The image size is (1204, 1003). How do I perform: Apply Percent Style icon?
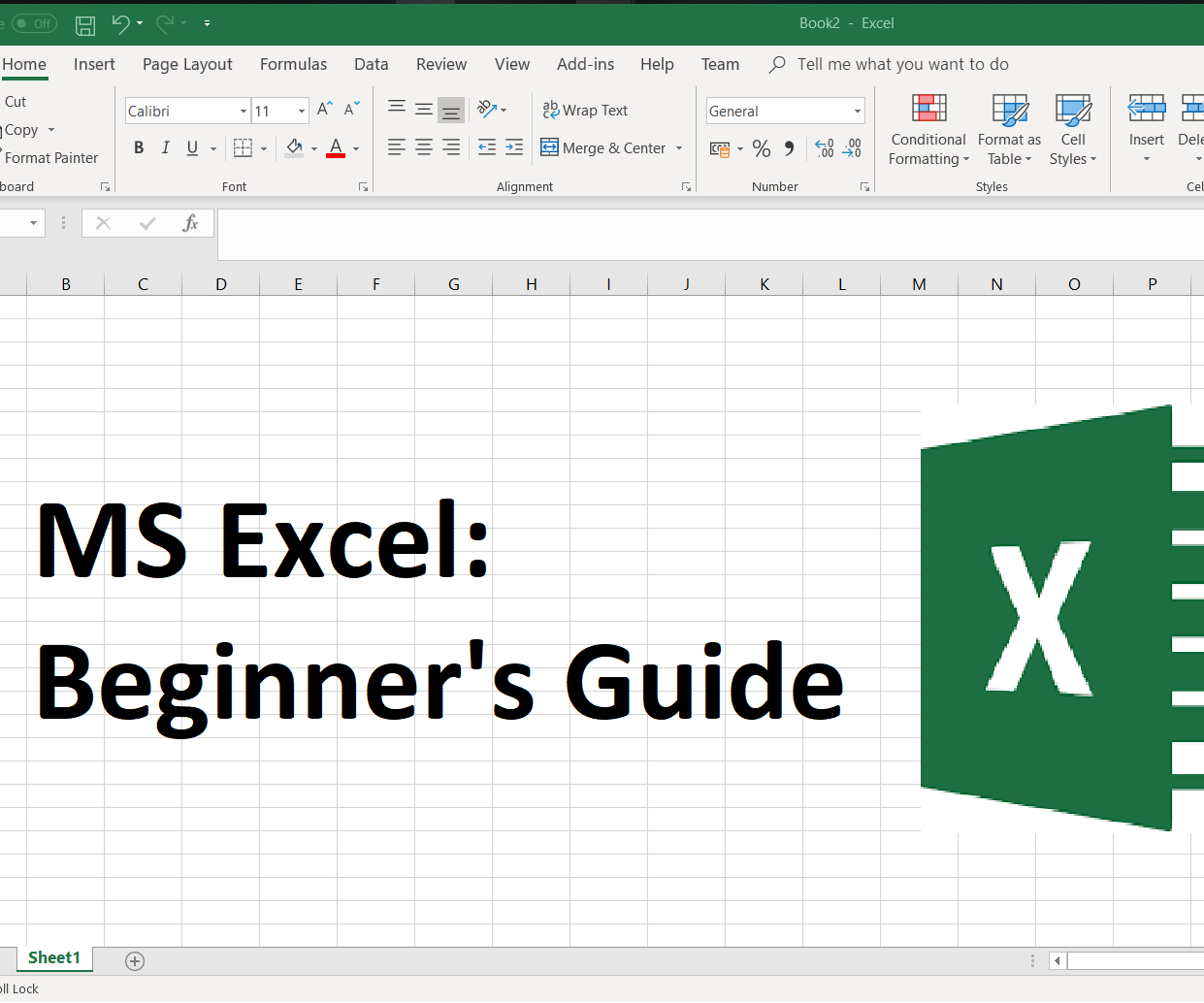coord(762,148)
